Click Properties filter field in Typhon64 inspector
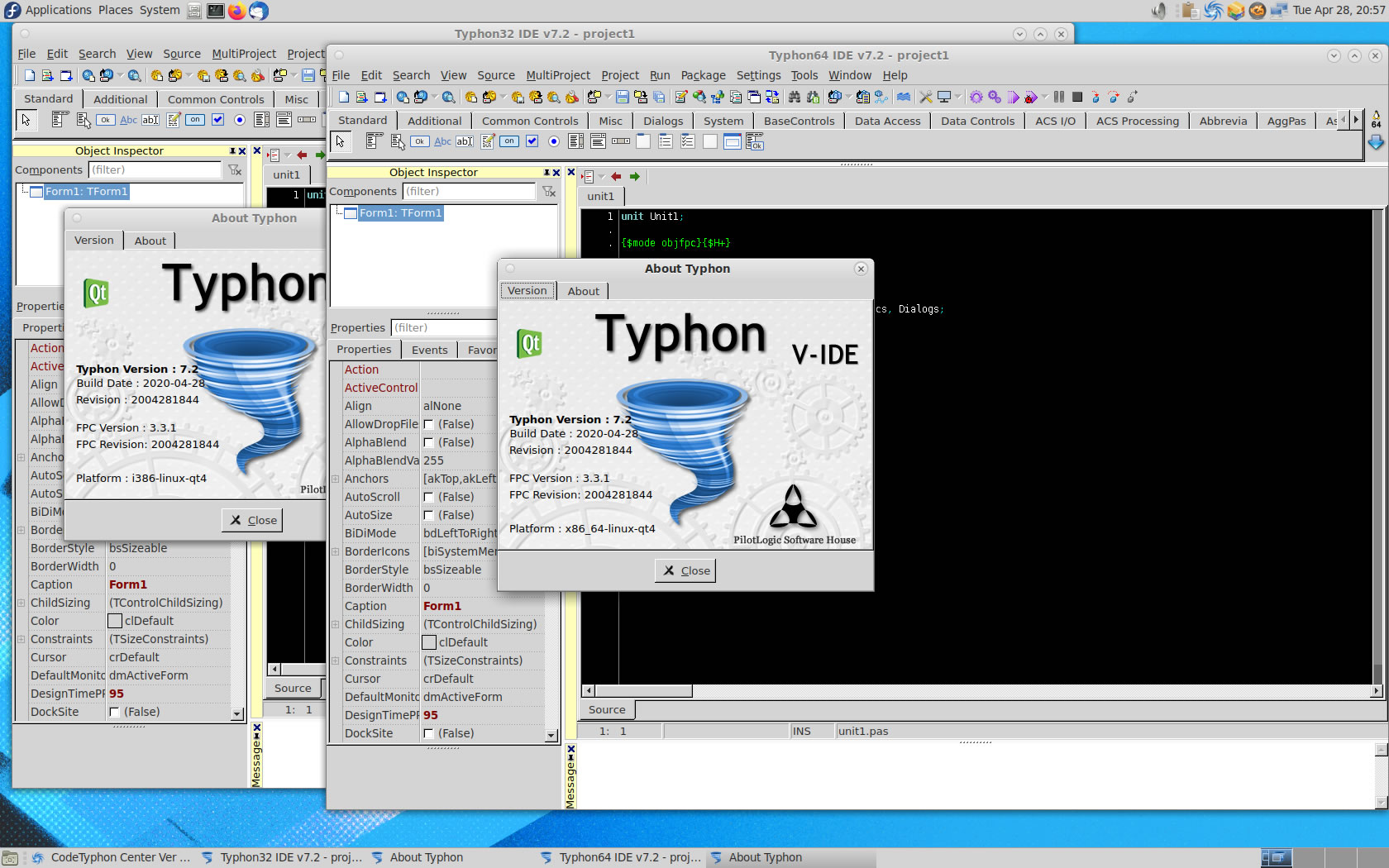 tap(443, 328)
